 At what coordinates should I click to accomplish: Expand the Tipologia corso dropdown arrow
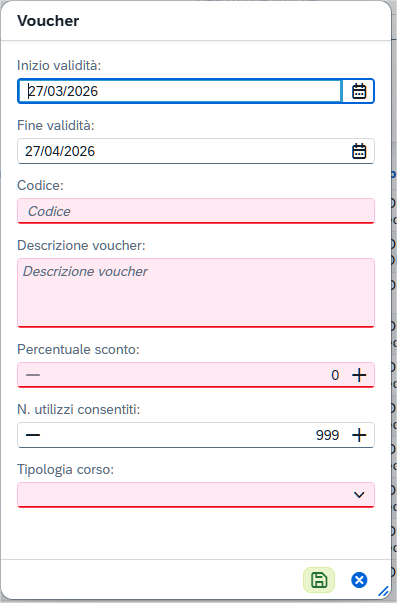click(x=359, y=495)
